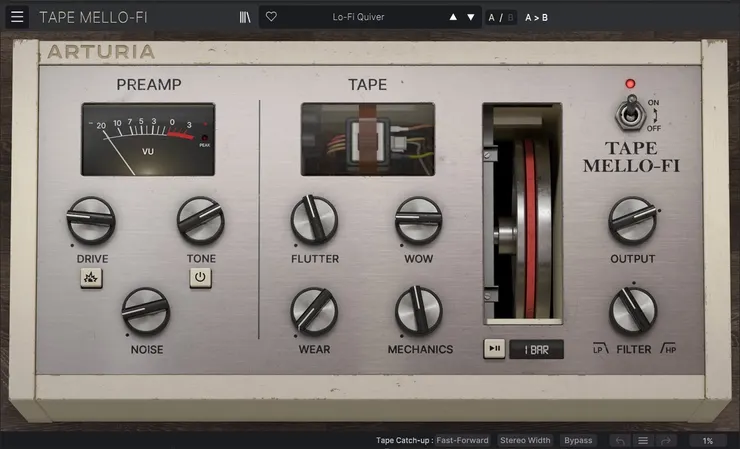Select the previous preset with up arrow
The width and height of the screenshot is (740, 449).
[x=452, y=17]
